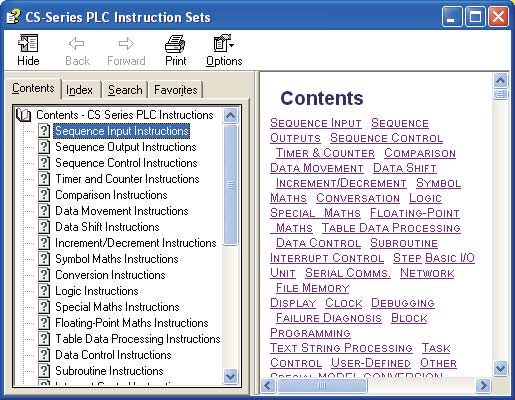Switch to the Contents tab
The width and height of the screenshot is (515, 400).
pos(33,88)
